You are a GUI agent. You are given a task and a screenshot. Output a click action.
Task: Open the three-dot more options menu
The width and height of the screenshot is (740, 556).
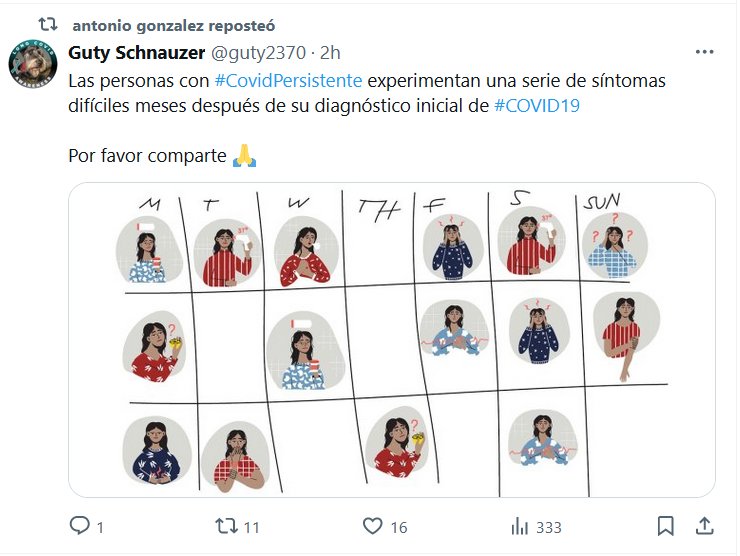704,53
